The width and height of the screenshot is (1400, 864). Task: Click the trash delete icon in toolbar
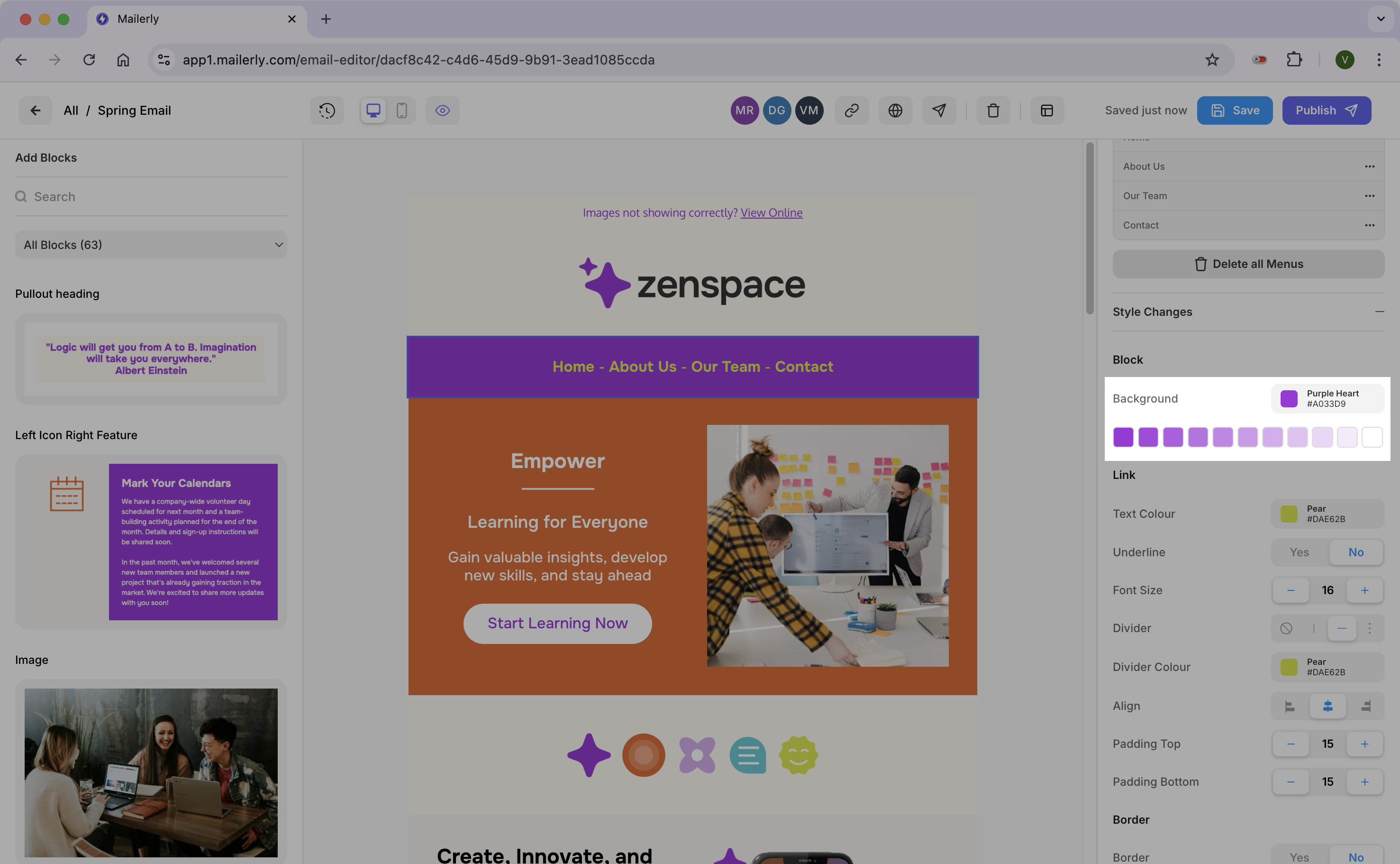(x=993, y=110)
